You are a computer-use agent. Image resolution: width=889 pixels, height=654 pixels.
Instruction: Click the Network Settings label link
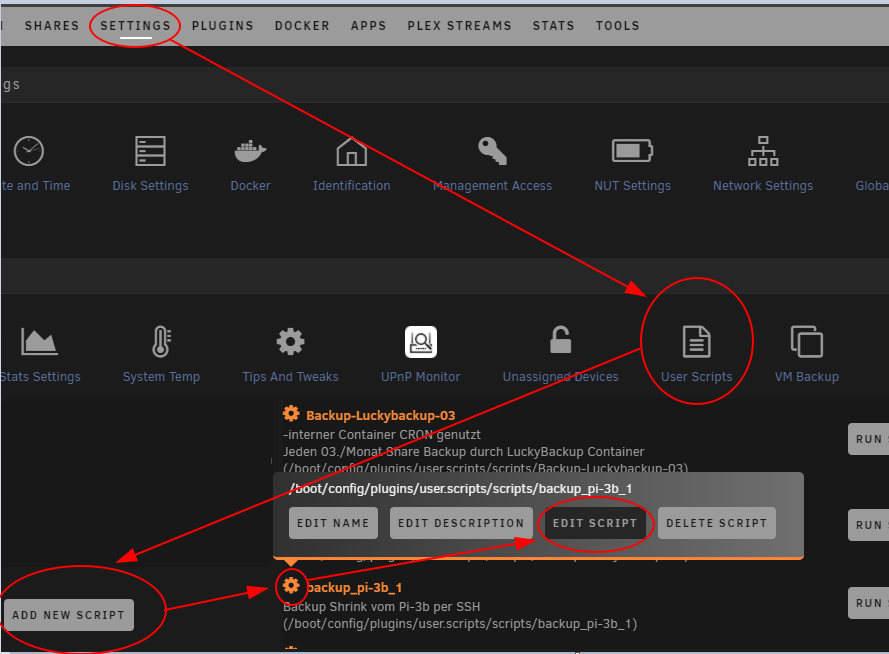(763, 185)
